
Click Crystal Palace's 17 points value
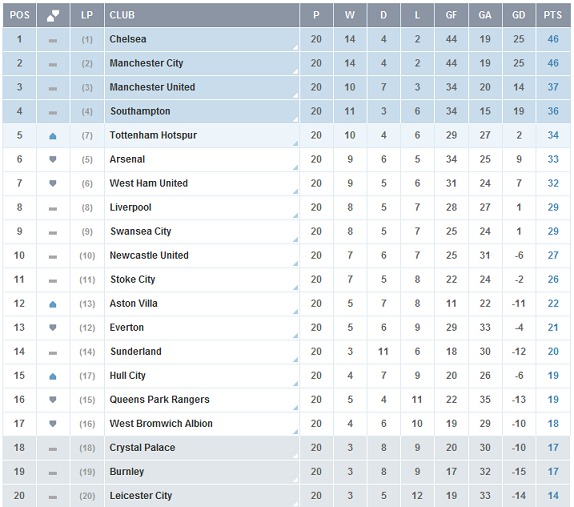coord(553,448)
